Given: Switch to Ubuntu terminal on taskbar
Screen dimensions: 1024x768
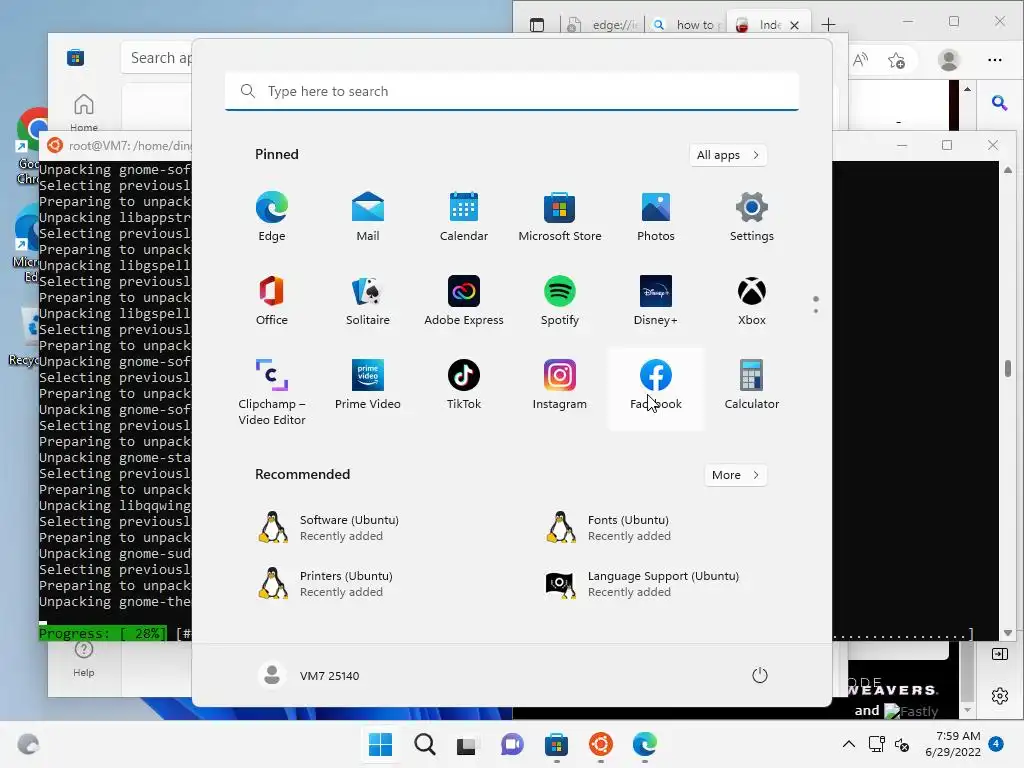Looking at the screenshot, I should point(601,744).
